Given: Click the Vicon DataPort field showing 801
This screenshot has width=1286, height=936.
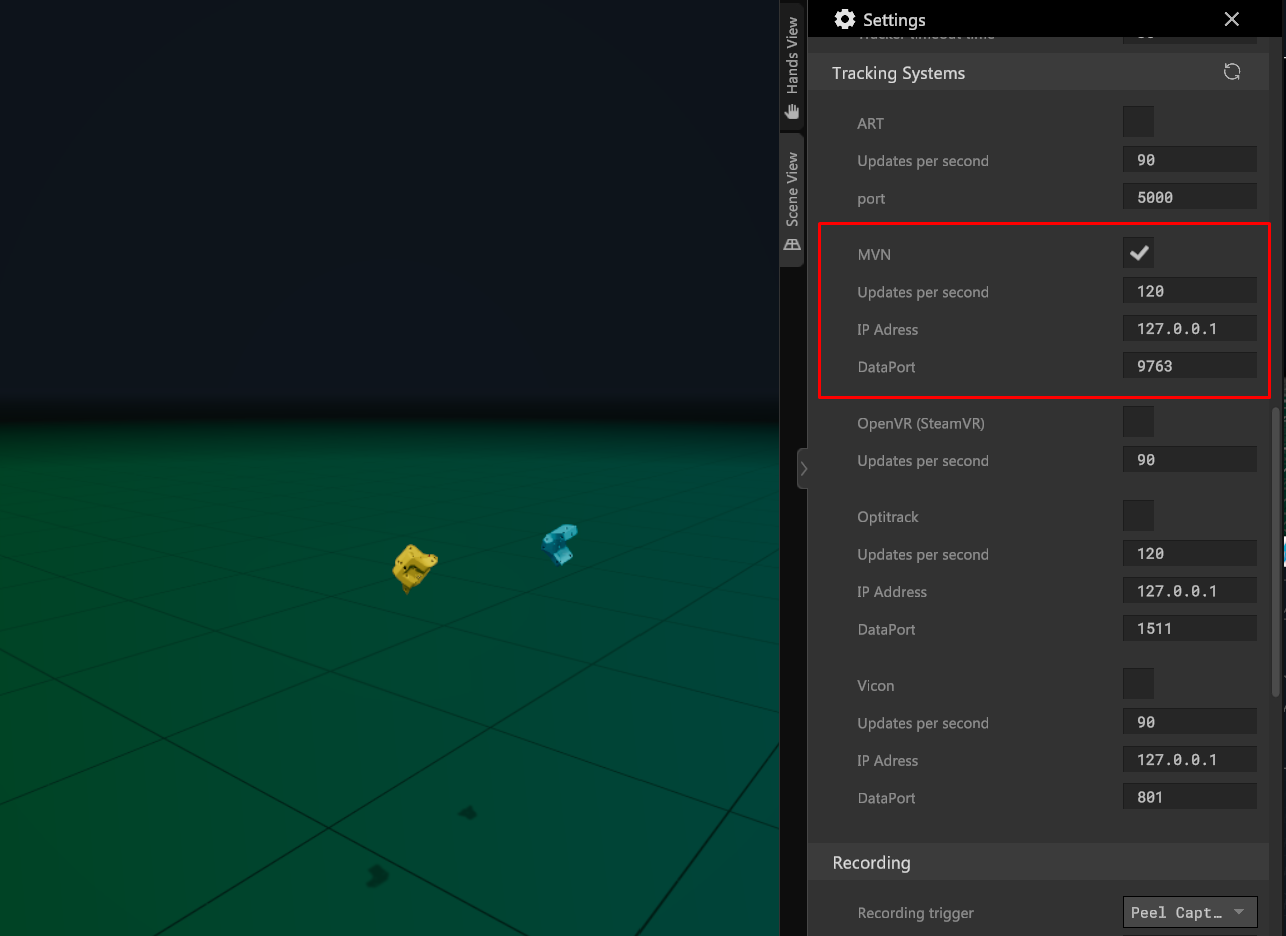Looking at the screenshot, I should (x=1190, y=797).
